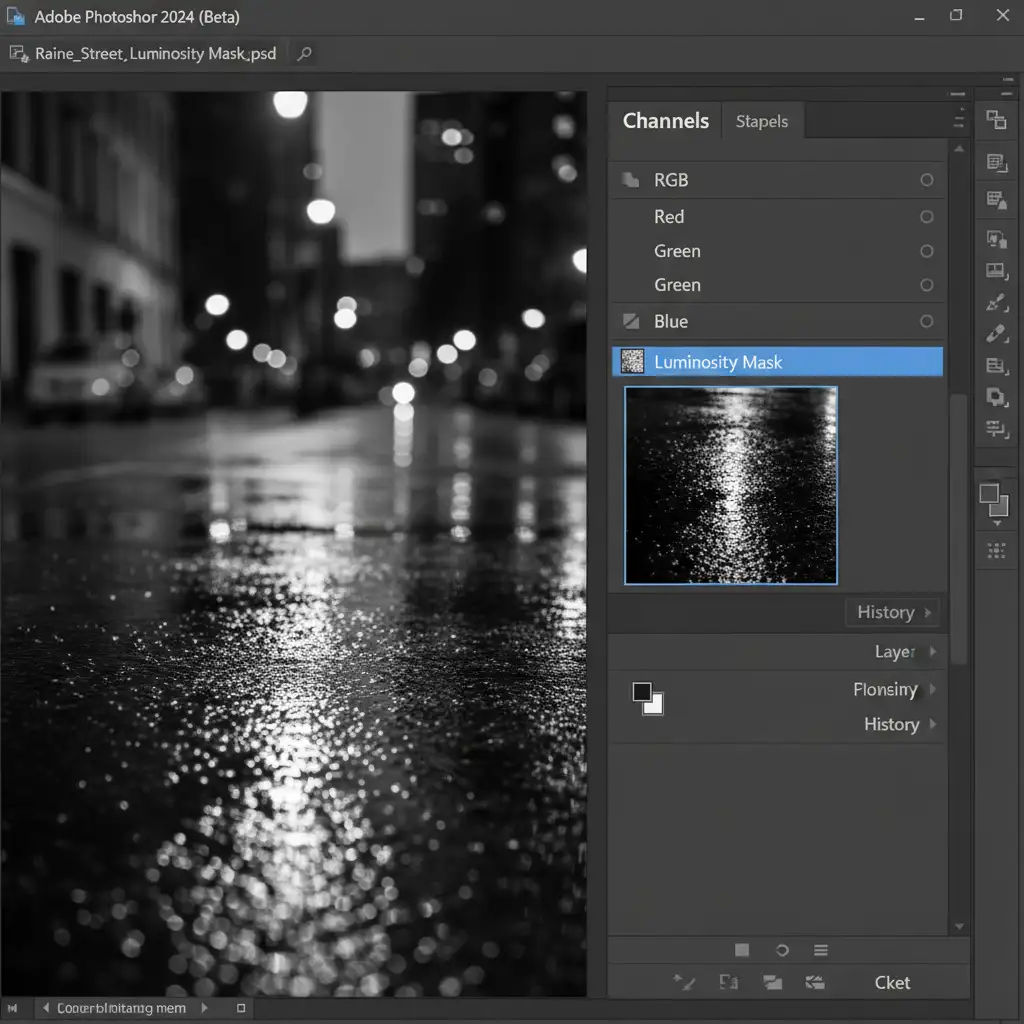Click the Luminosity Mask preview thumbnail
This screenshot has height=1024, width=1024.
(731, 485)
